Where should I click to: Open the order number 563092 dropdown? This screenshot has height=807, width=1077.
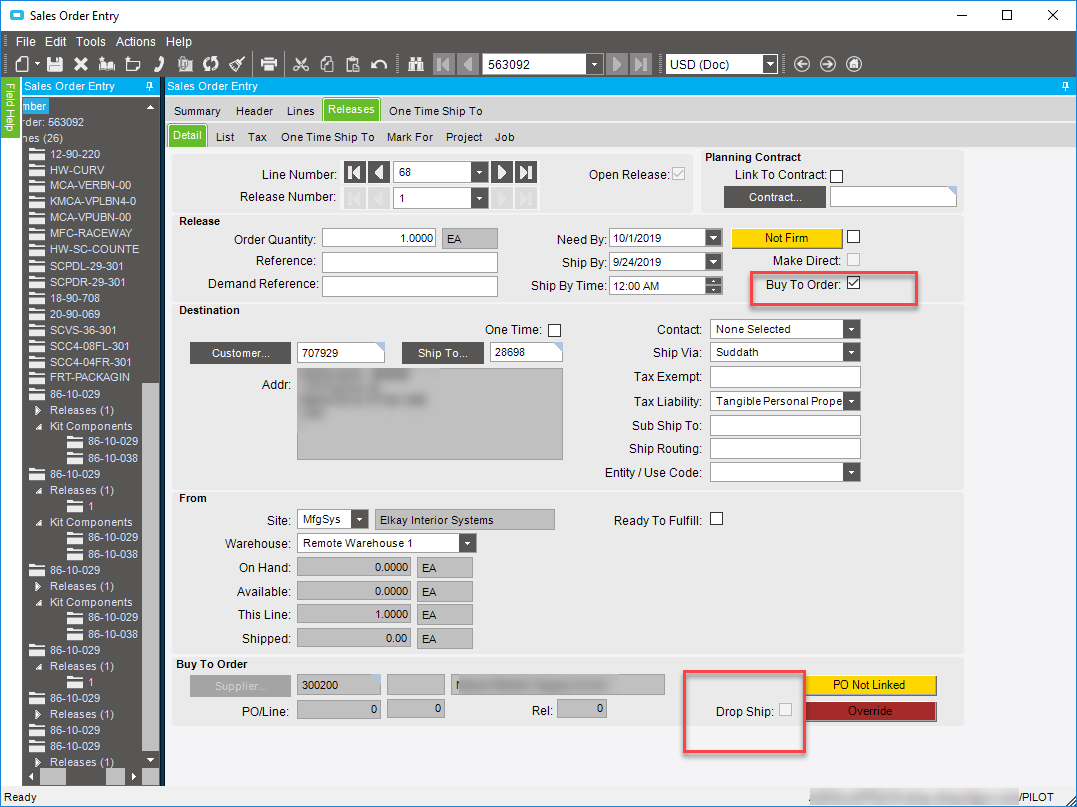point(595,65)
